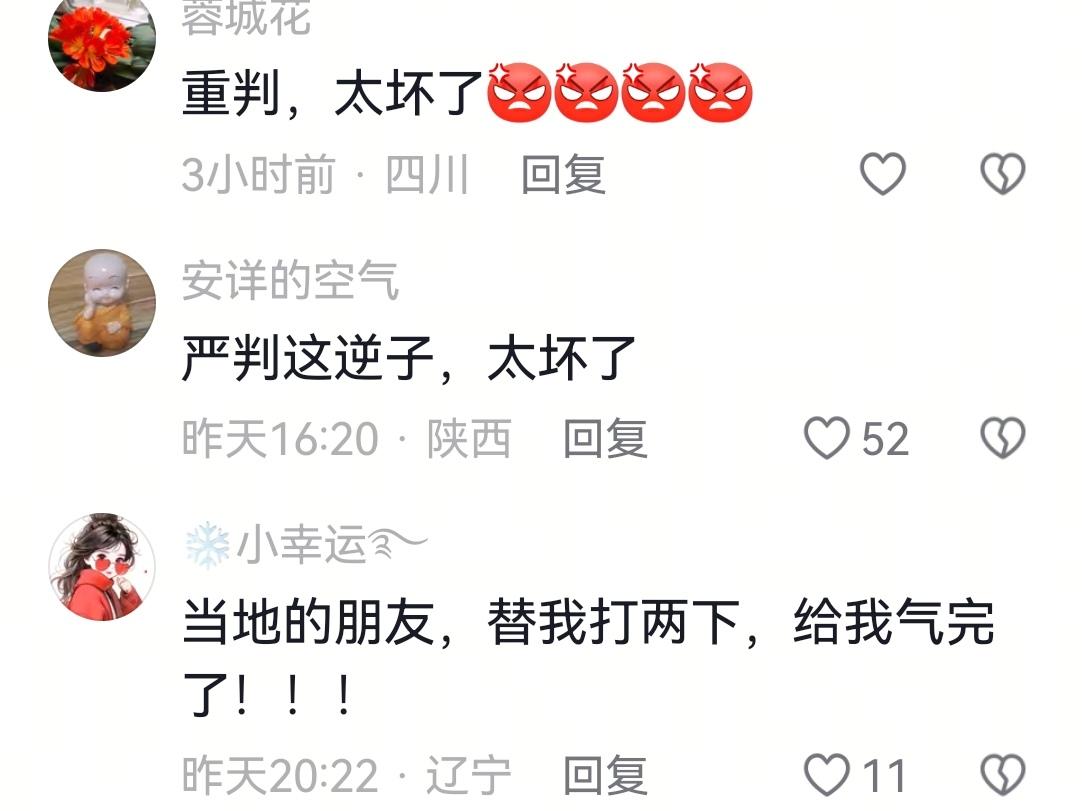Tap the like count 52

point(885,438)
